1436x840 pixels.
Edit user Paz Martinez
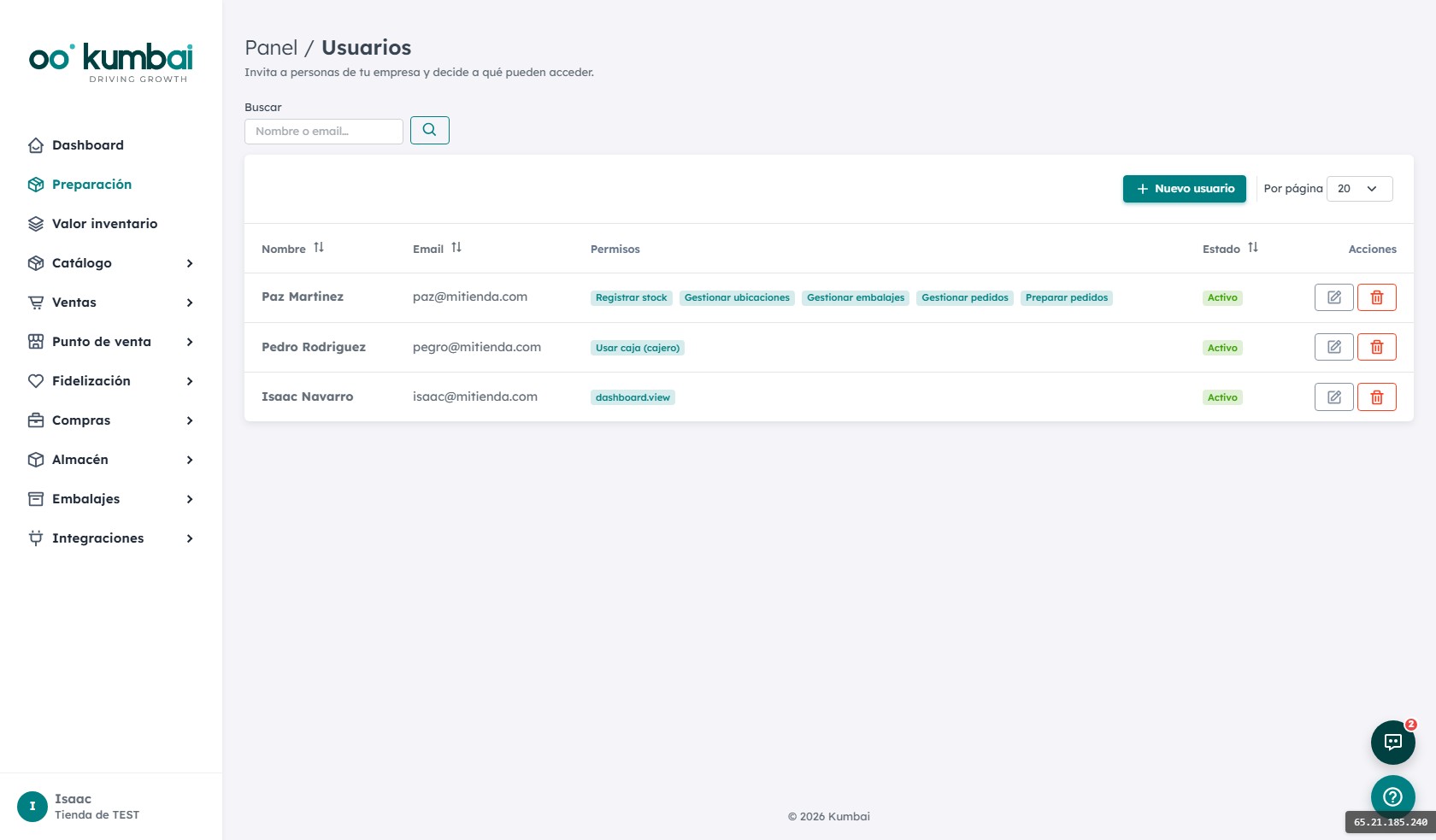(1334, 297)
